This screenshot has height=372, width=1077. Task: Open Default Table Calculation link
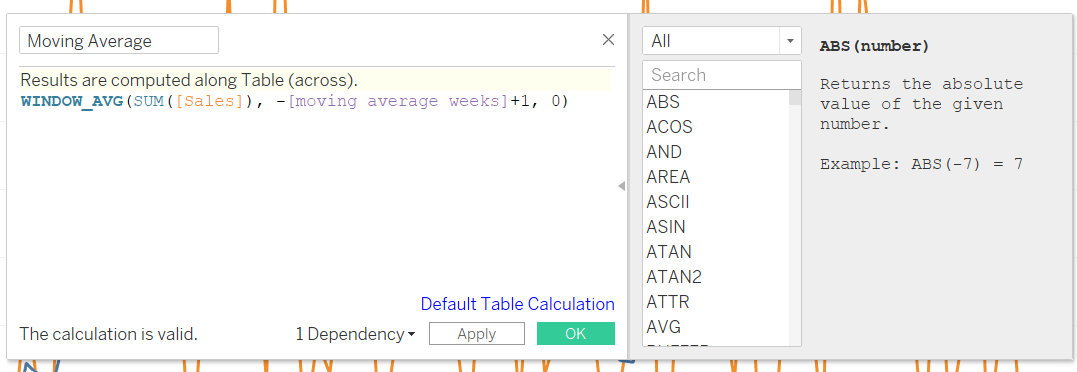click(x=518, y=304)
